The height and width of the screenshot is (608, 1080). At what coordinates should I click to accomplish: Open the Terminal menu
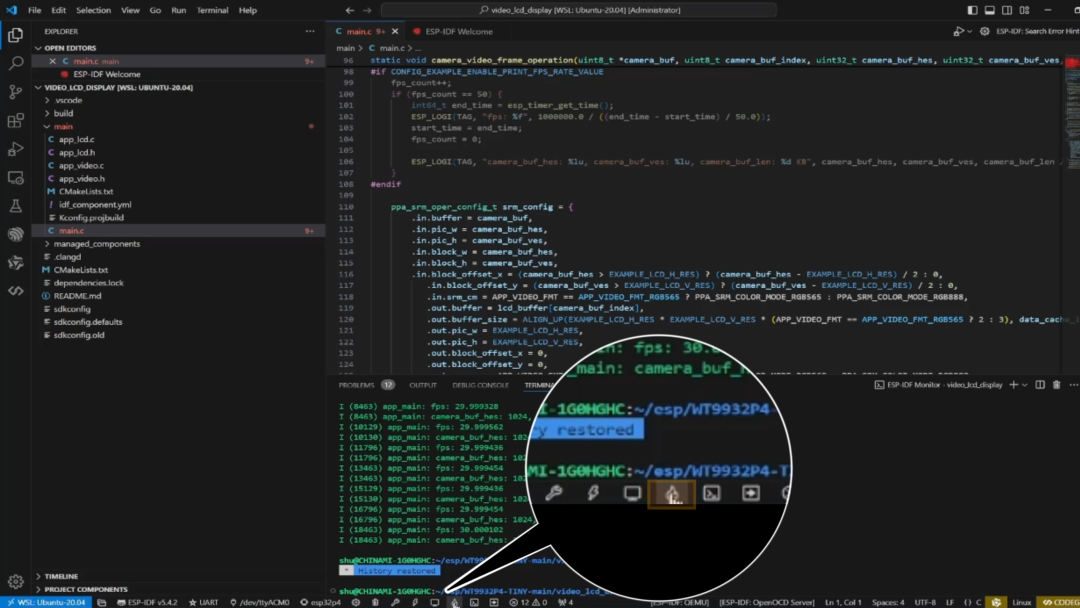point(212,10)
